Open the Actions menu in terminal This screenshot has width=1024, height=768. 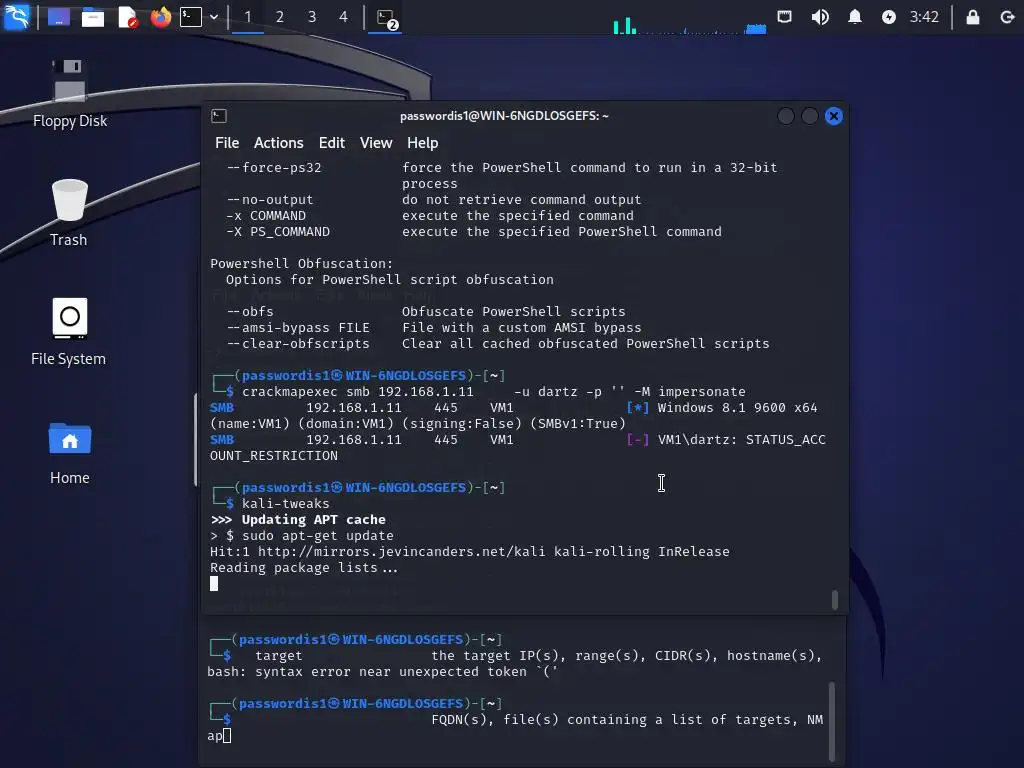(278, 143)
